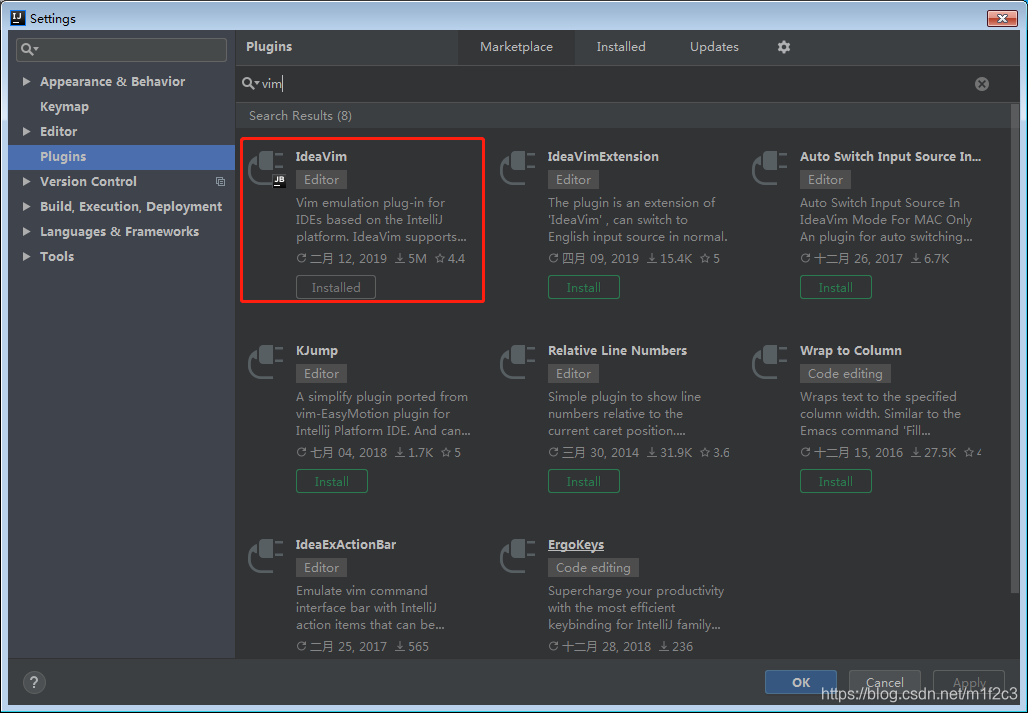The height and width of the screenshot is (713, 1028).
Task: Switch to the Installed tab
Action: coord(621,47)
